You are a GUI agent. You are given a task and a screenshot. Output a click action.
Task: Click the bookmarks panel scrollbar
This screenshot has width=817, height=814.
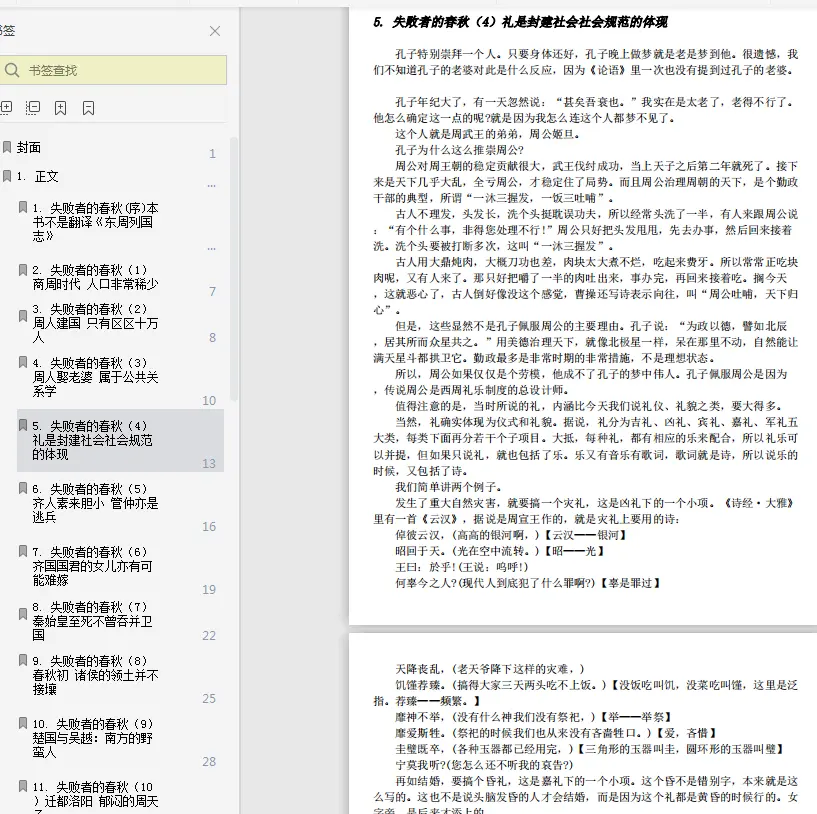click(234, 269)
